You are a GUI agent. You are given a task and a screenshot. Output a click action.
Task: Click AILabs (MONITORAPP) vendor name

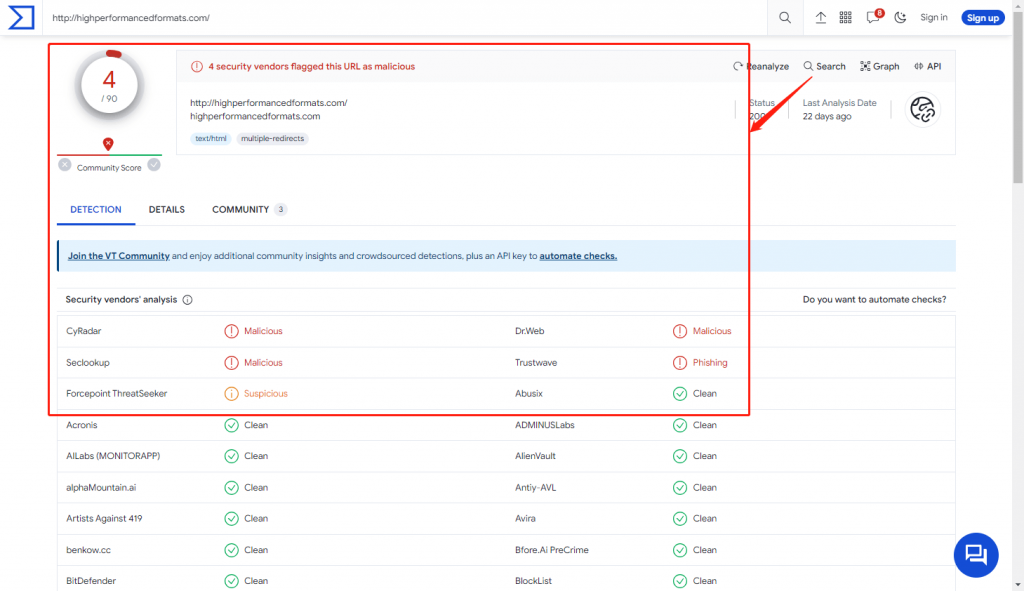coord(113,456)
